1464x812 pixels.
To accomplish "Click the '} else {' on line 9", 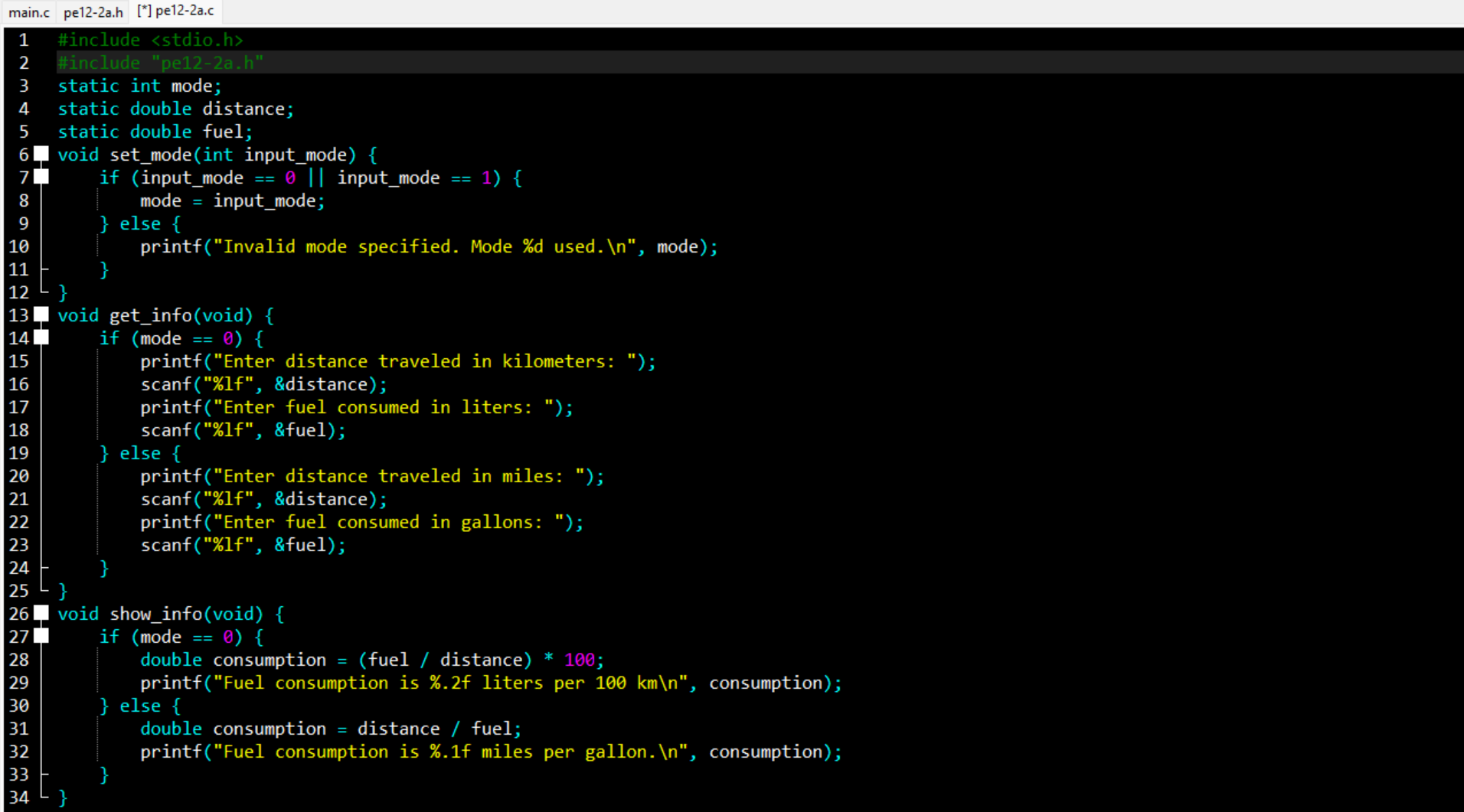I will (x=140, y=223).
